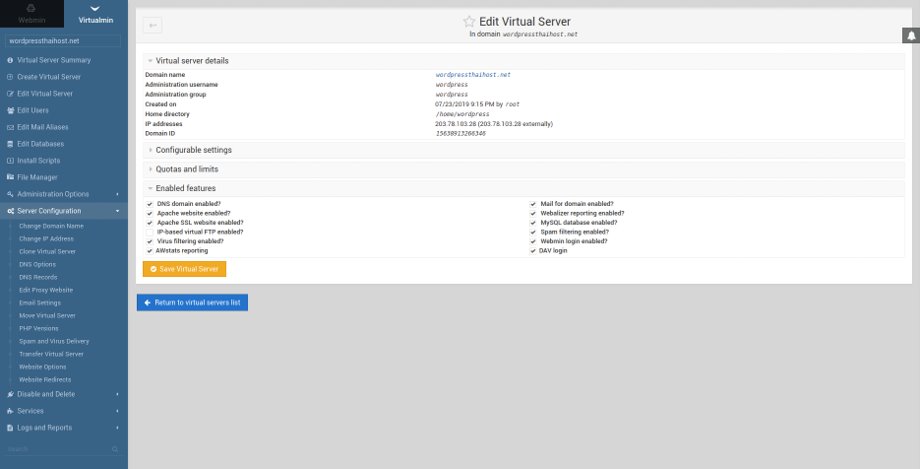Click the star favorite icon beside Edit Virtual Server
The image size is (920, 469).
pos(468,21)
